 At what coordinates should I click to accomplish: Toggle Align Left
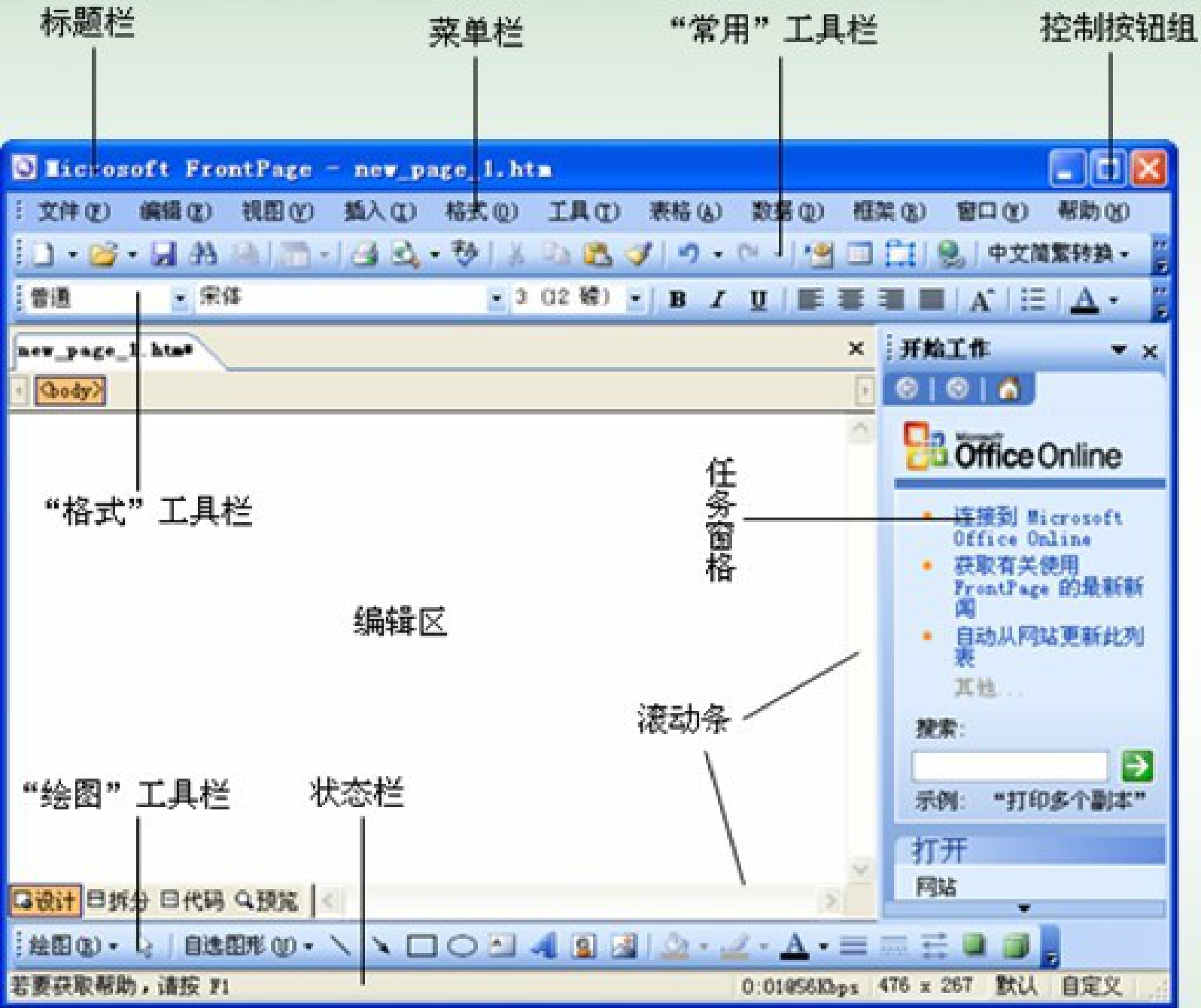[x=810, y=299]
